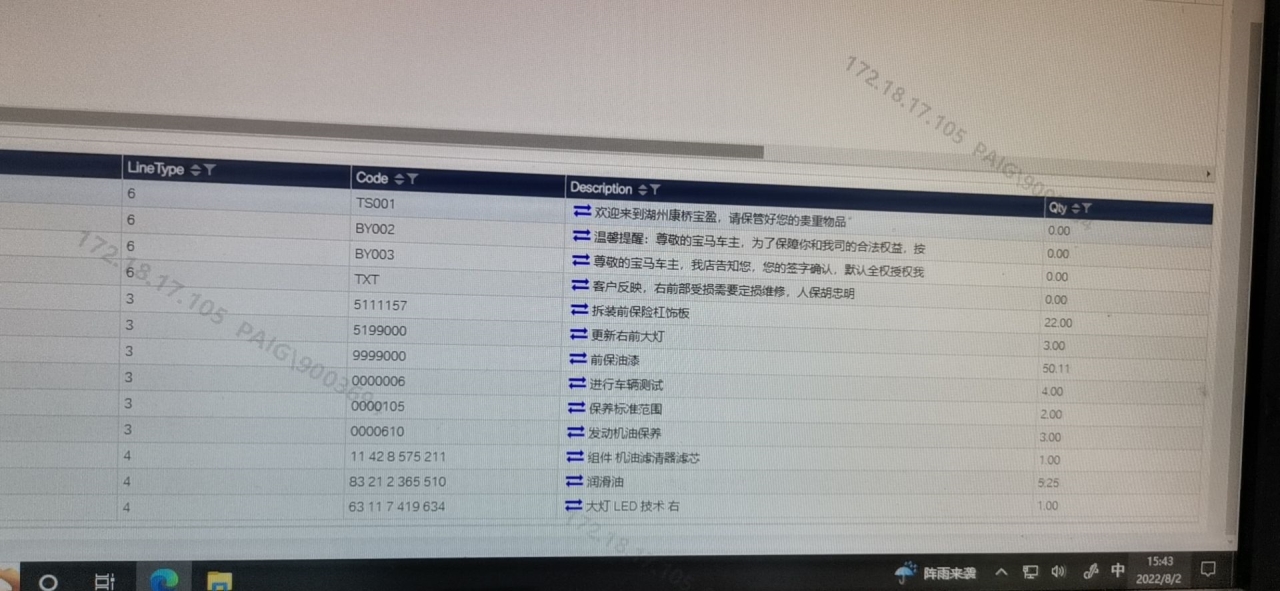Image resolution: width=1280 pixels, height=591 pixels.
Task: Select the code cell 0000610
Action: [377, 431]
